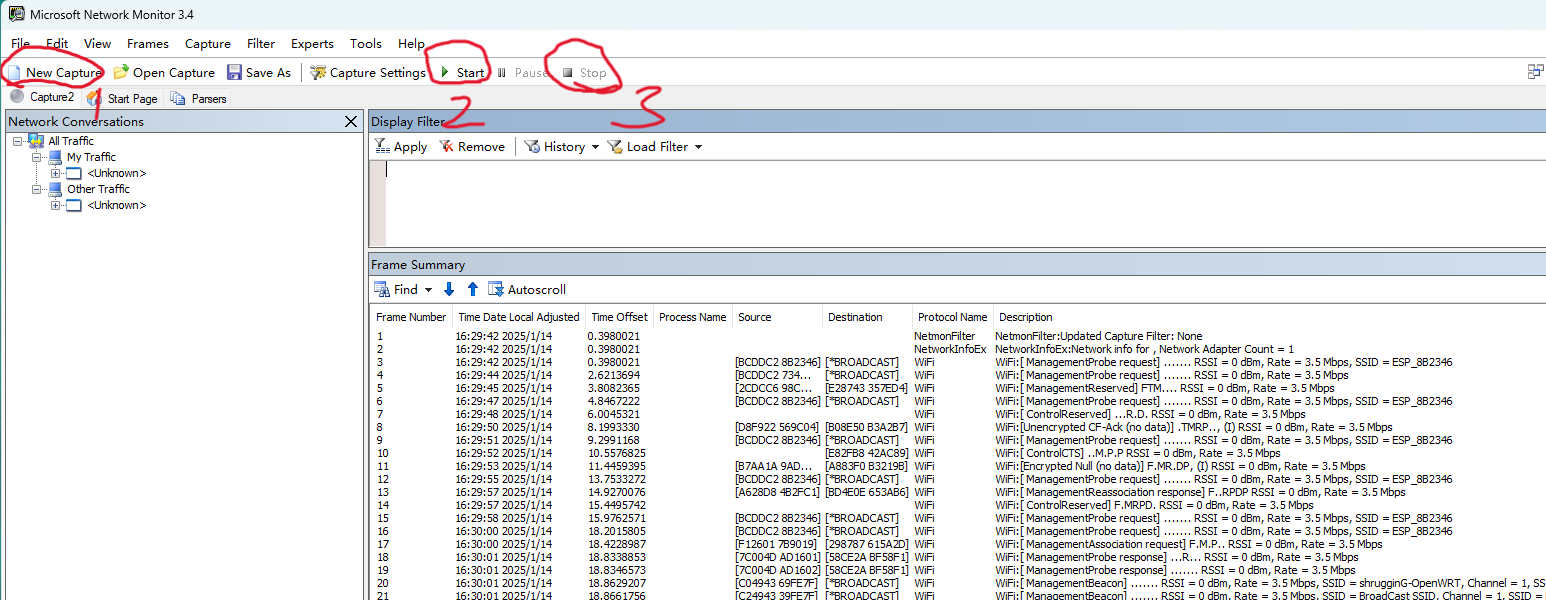Screen dimensions: 1546x600
Task: Click the Destination column header
Action: (867, 317)
